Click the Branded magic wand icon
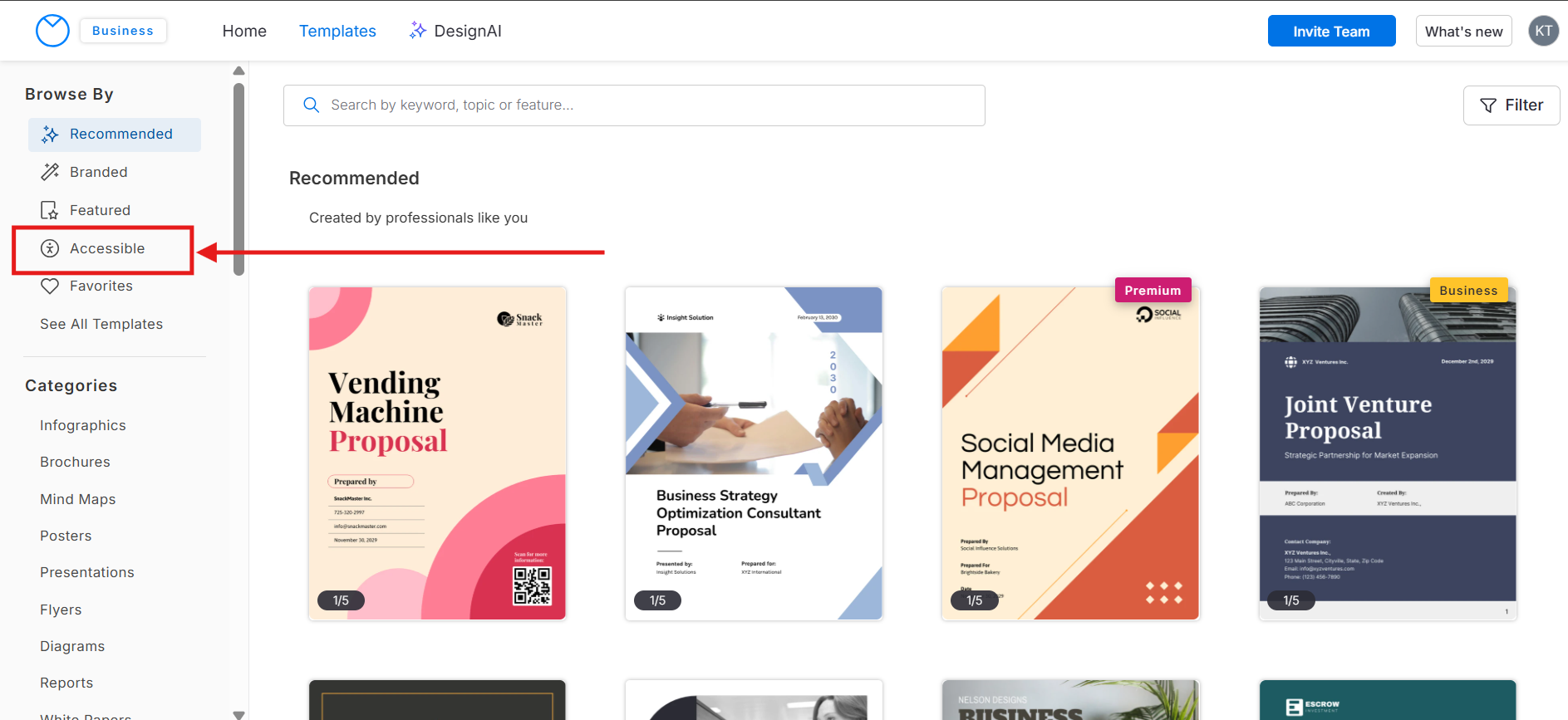This screenshot has width=1568, height=720. click(50, 172)
